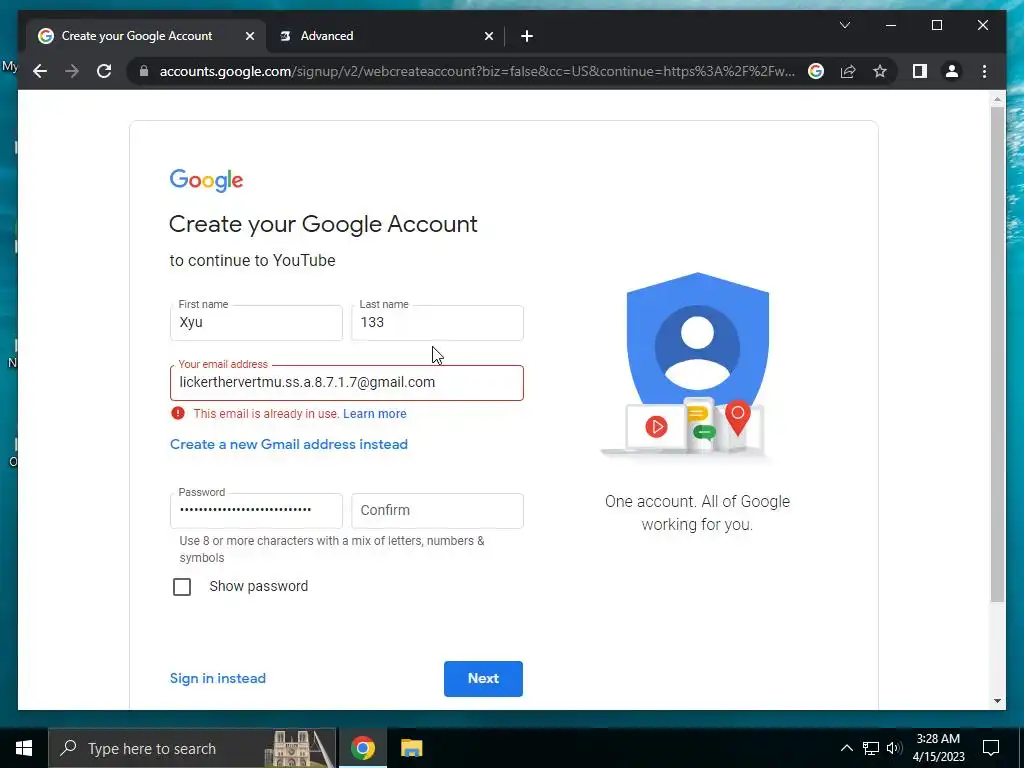Open the Chrome three-dot menu
Viewport: 1024px width, 768px height.
pyautogui.click(x=984, y=71)
